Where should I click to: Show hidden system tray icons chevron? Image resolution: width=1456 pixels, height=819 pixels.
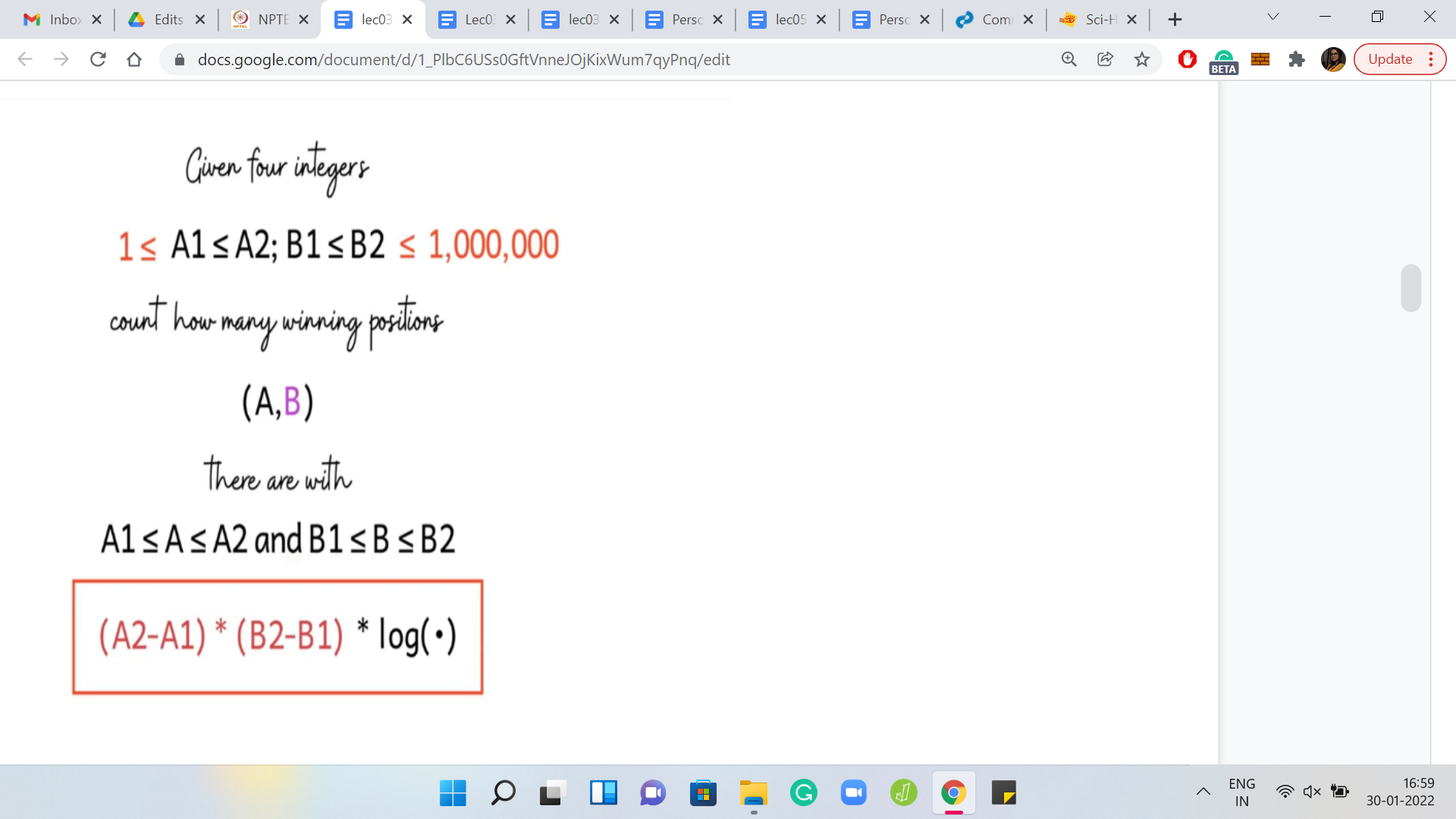(x=1203, y=792)
